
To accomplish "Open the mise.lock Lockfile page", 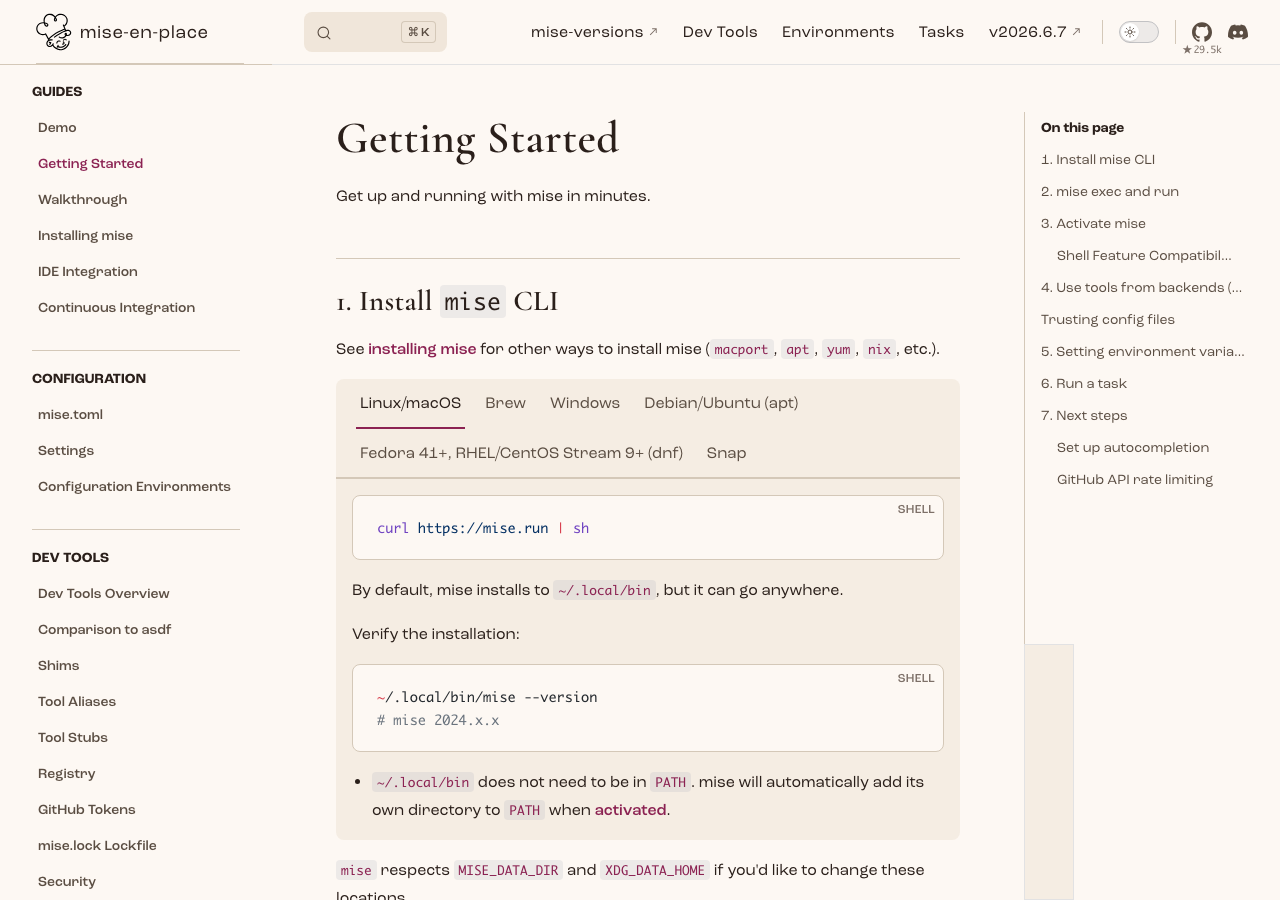I will pos(97,846).
